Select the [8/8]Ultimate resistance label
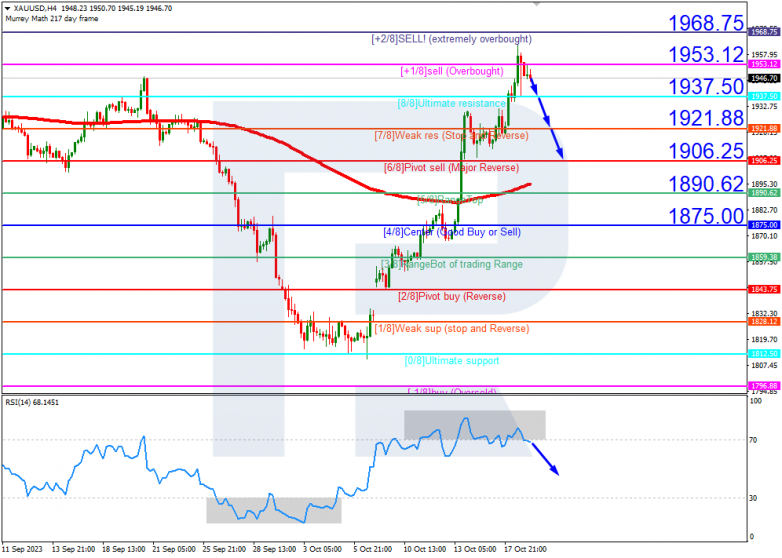 [451, 104]
